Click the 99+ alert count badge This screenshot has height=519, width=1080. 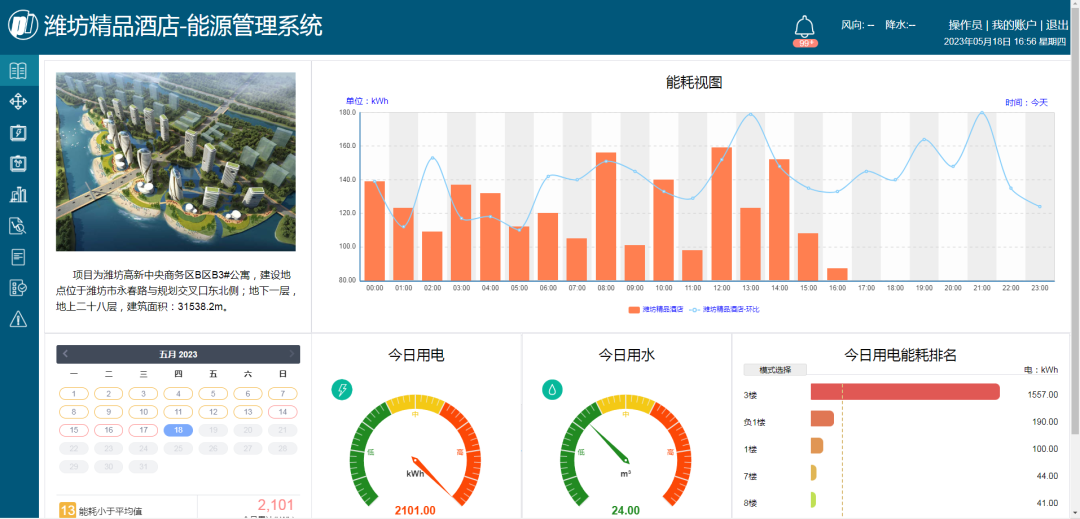805,43
